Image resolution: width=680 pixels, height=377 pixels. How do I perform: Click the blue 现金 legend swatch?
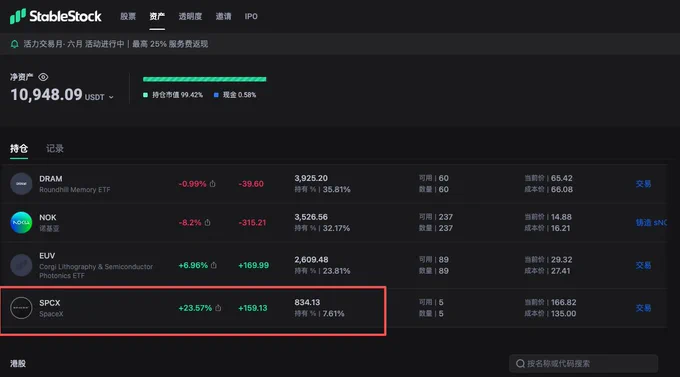coord(216,95)
